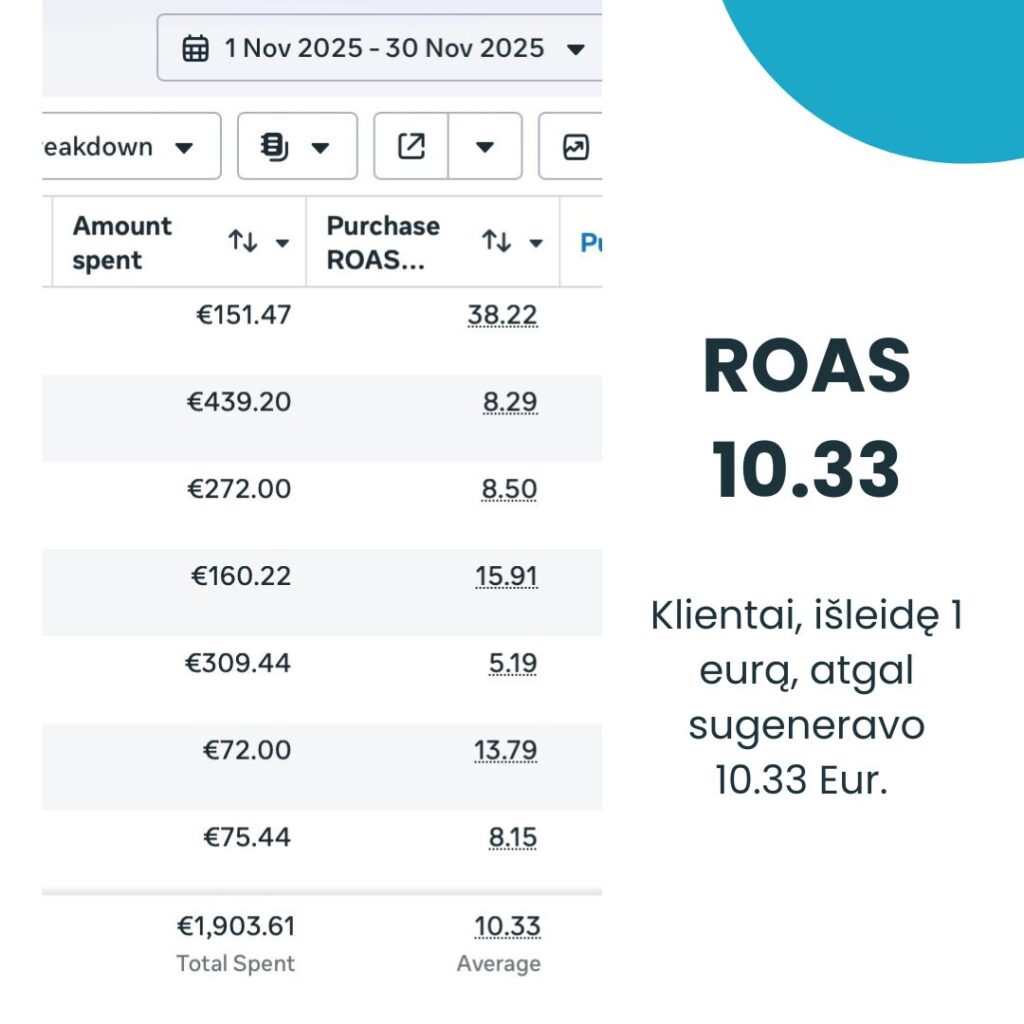This screenshot has width=1024, height=1024.
Task: Click the 15.91 ROAS value
Action: [506, 577]
